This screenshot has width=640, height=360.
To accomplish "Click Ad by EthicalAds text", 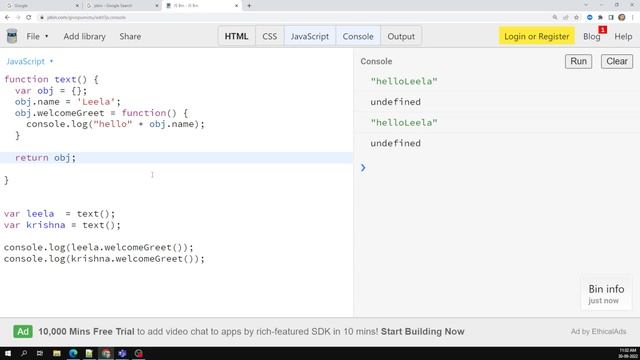I will point(598,331).
